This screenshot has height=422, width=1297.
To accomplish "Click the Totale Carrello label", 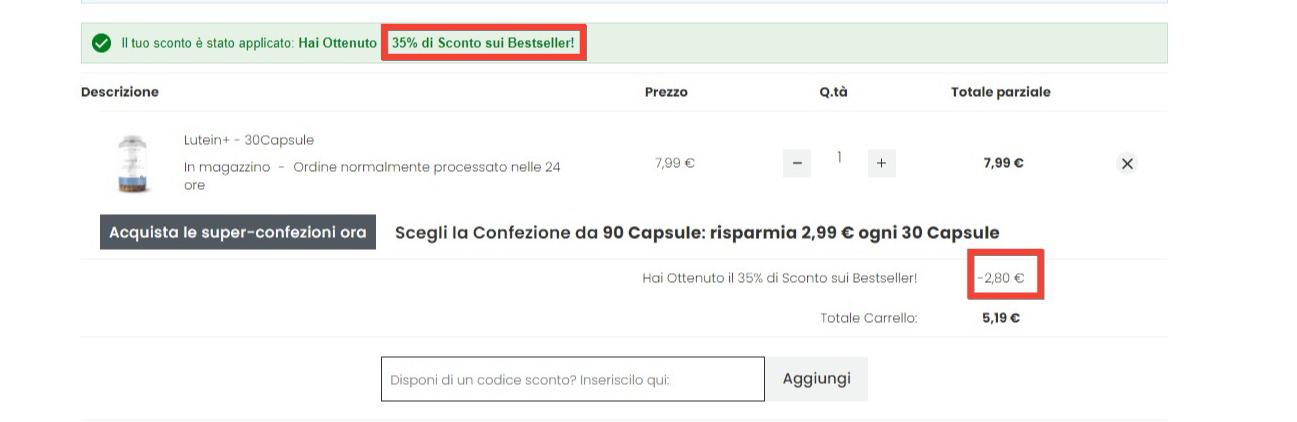I will pos(868,318).
